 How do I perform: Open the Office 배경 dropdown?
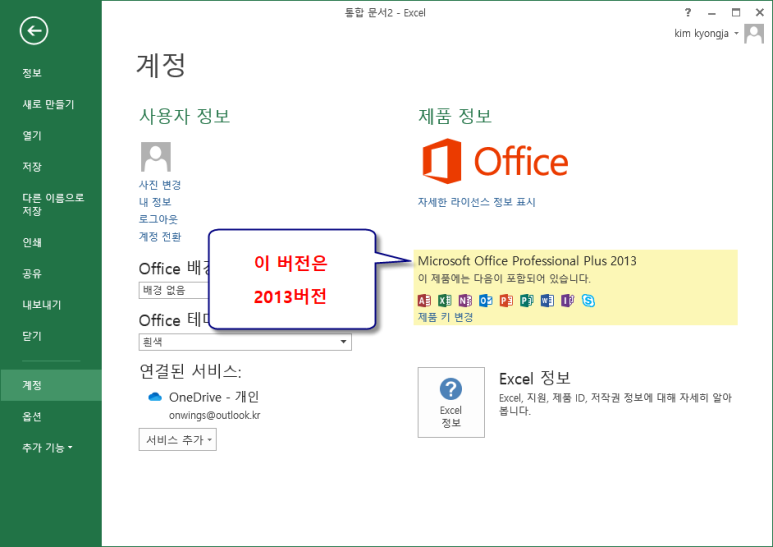[x=174, y=290]
